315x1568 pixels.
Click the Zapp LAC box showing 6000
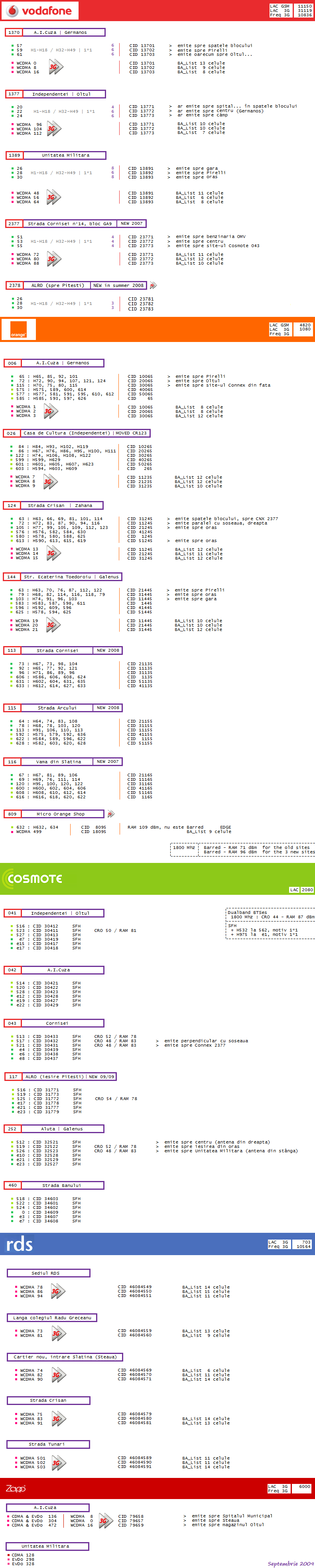click(290, 1488)
